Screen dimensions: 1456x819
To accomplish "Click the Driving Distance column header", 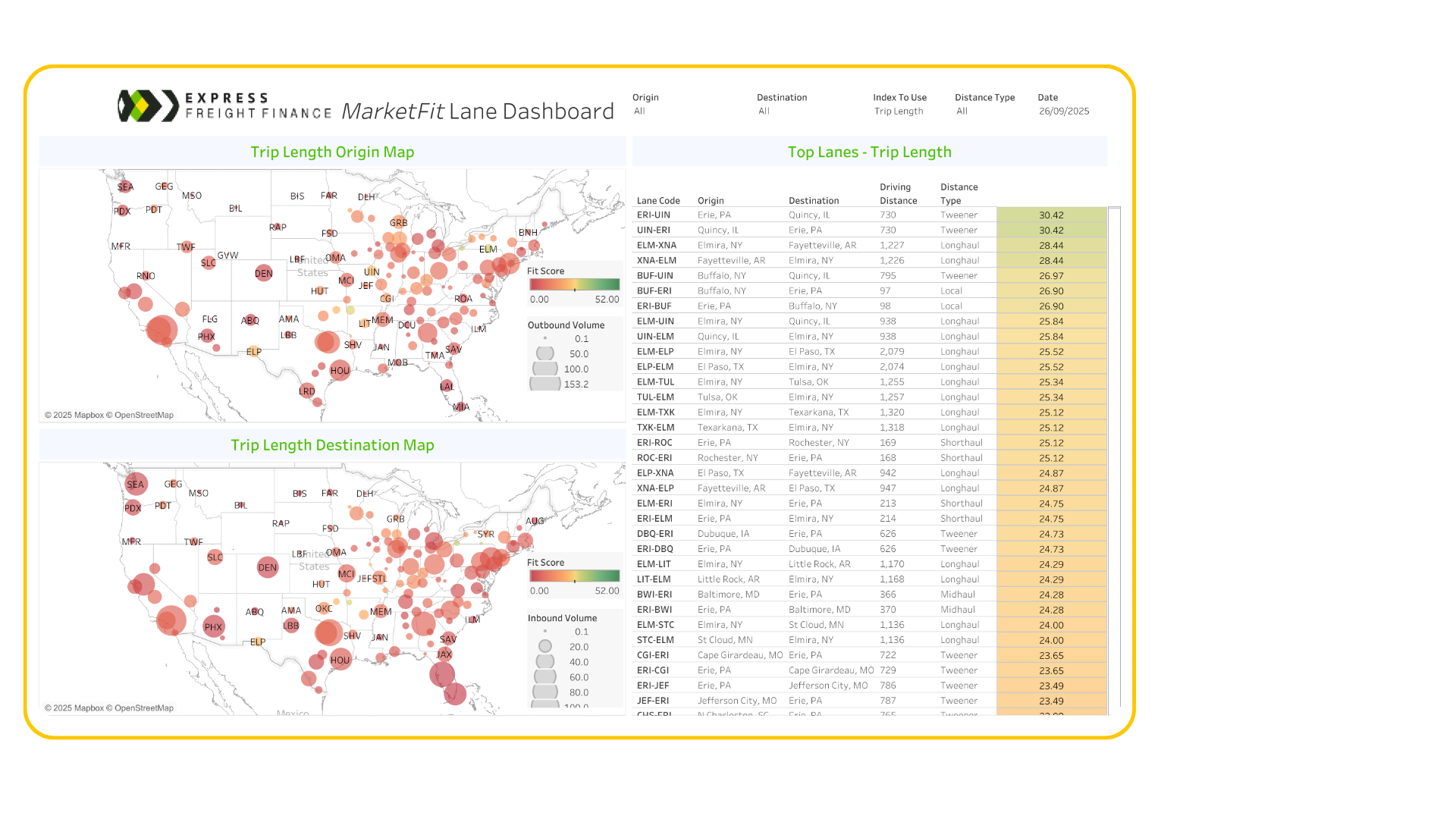I will click(898, 194).
